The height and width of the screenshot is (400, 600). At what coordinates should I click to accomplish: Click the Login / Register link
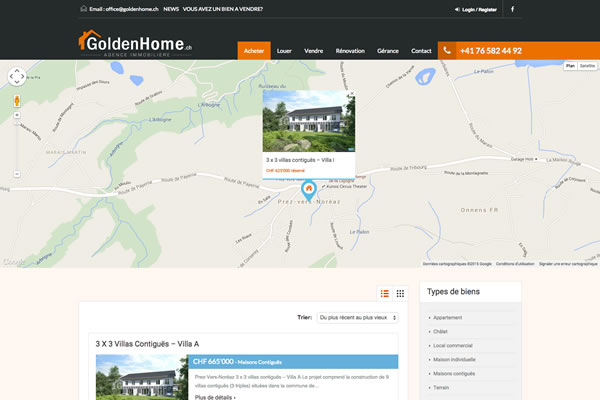[479, 10]
